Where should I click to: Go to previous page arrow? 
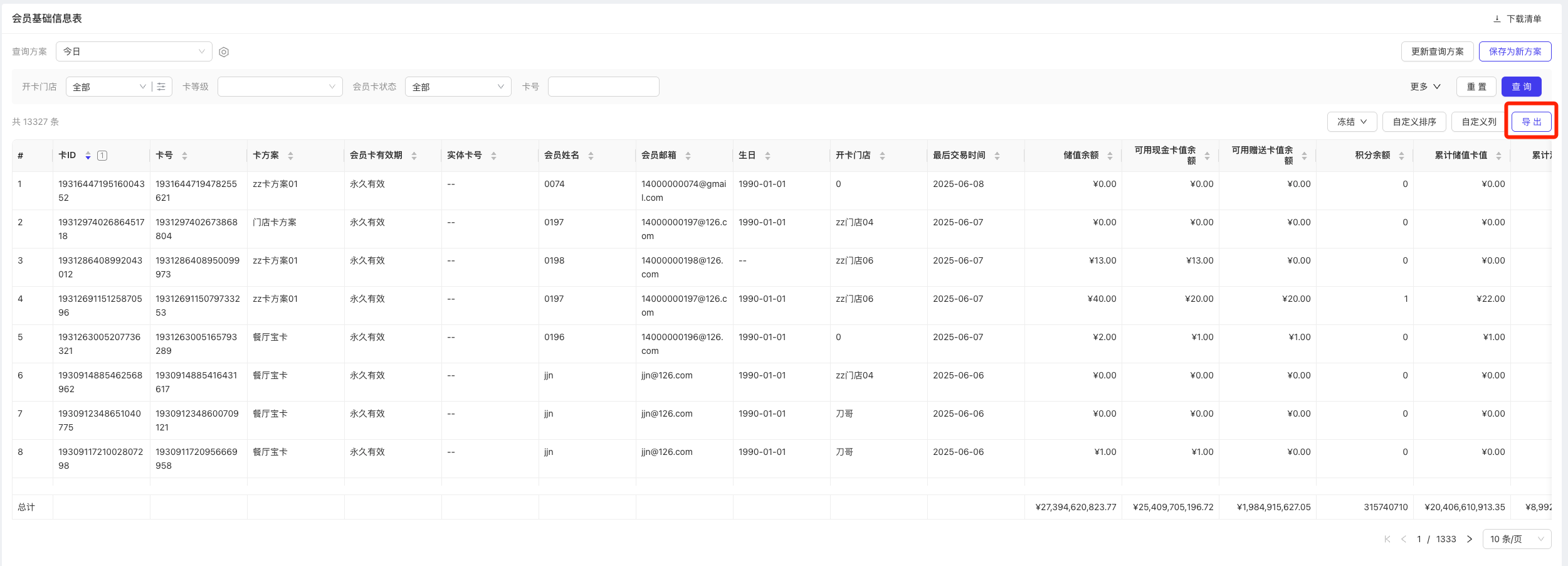coord(1404,539)
